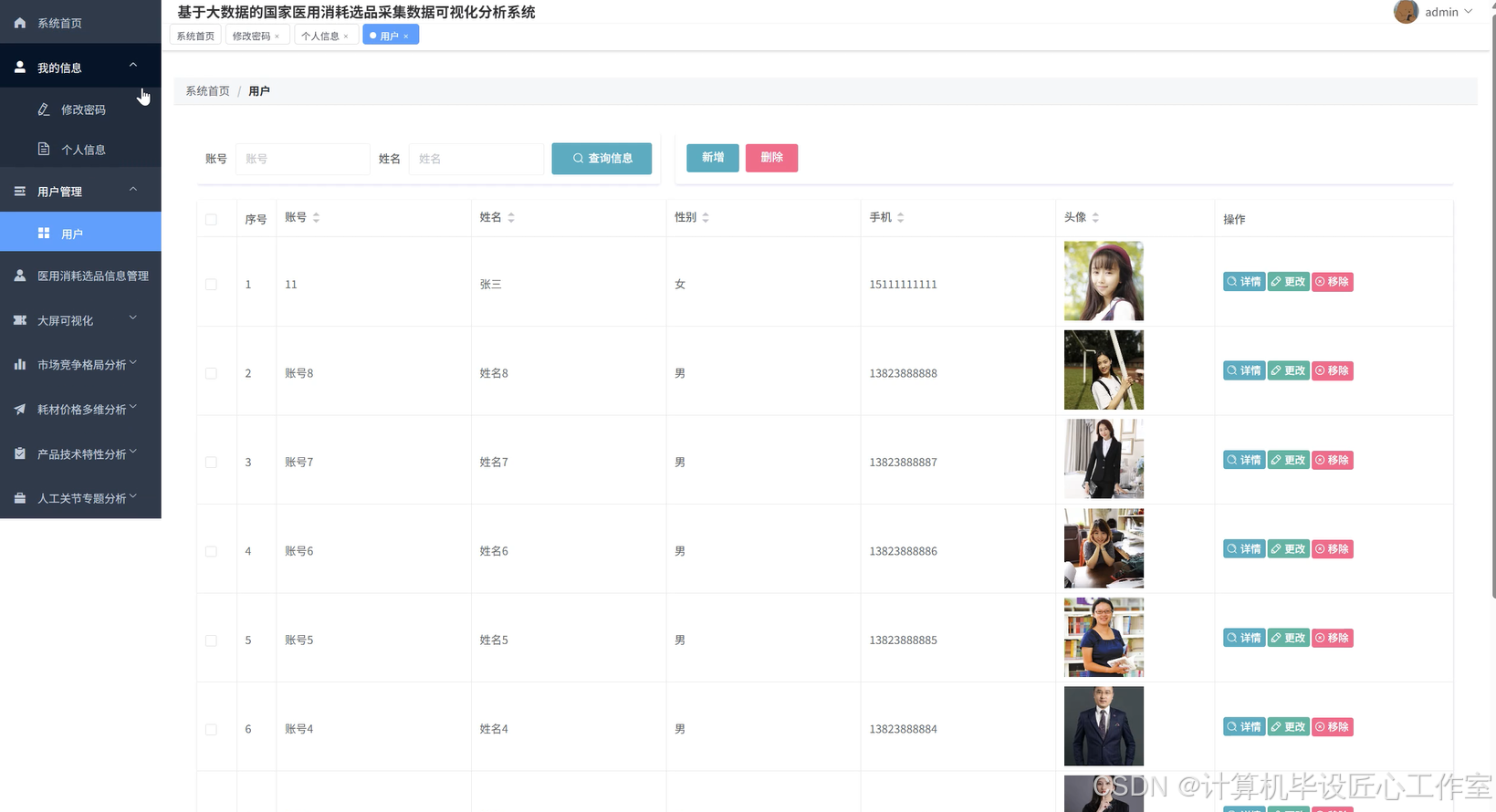Expand the 人工关节专题分析 menu
This screenshot has width=1496, height=812.
pyautogui.click(x=133, y=496)
